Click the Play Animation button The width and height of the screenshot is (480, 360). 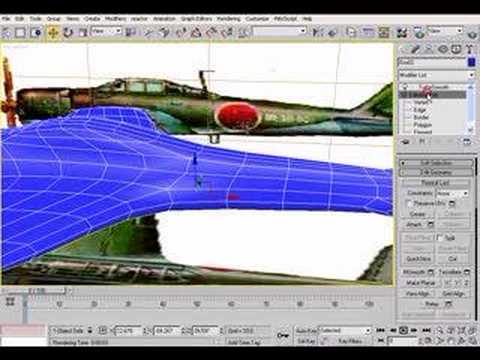click(x=403, y=330)
